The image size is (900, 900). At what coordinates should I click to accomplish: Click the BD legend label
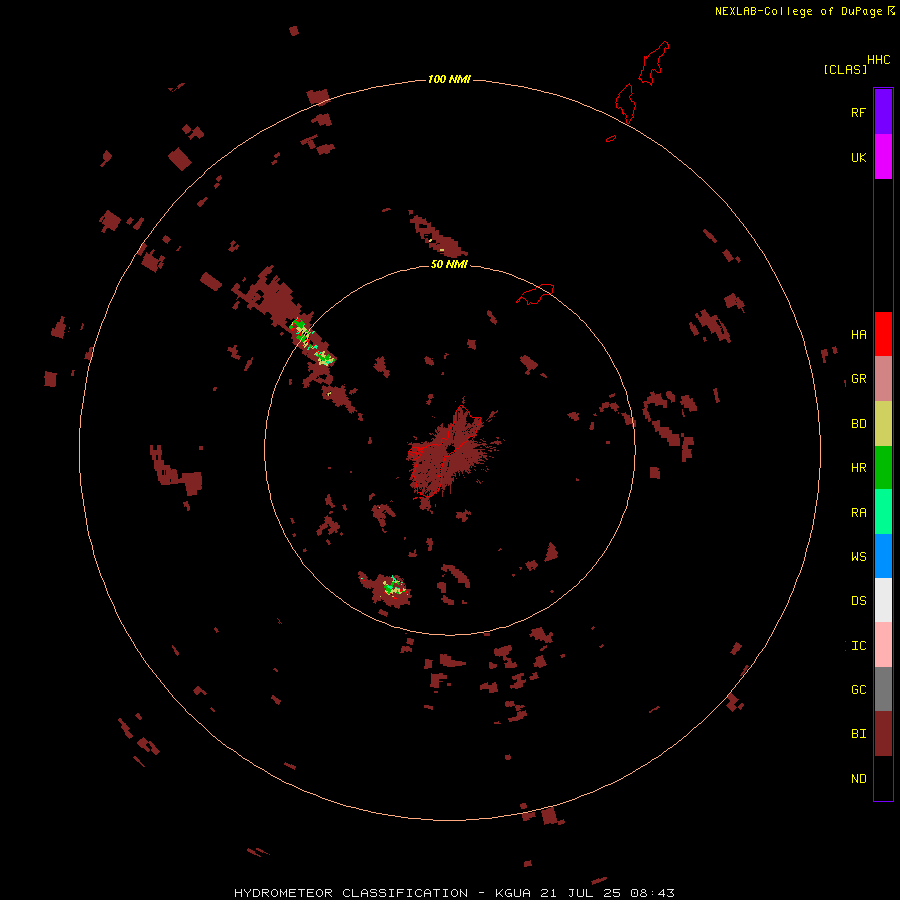tap(858, 424)
